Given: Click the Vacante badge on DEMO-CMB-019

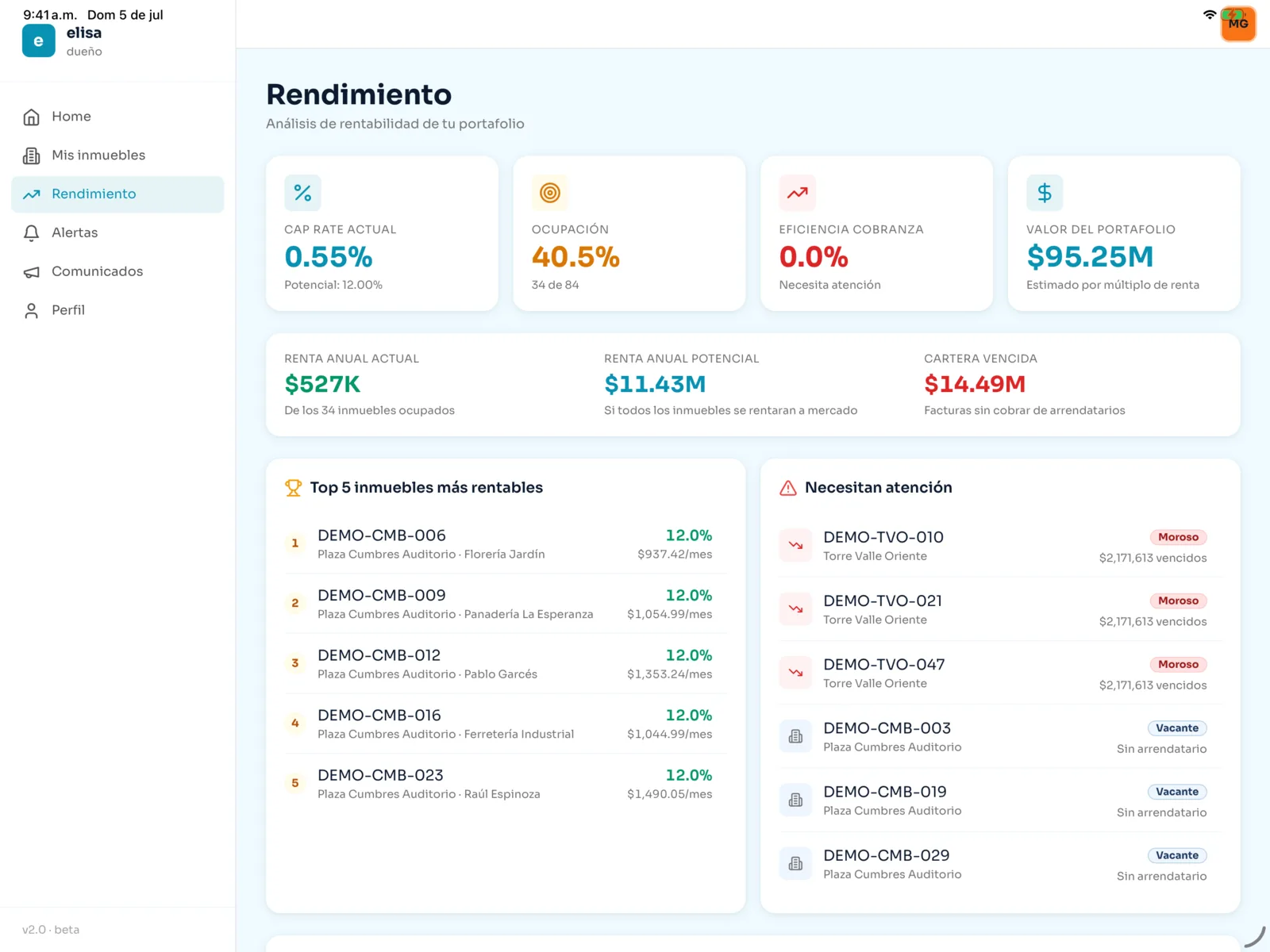Looking at the screenshot, I should [x=1177, y=792].
